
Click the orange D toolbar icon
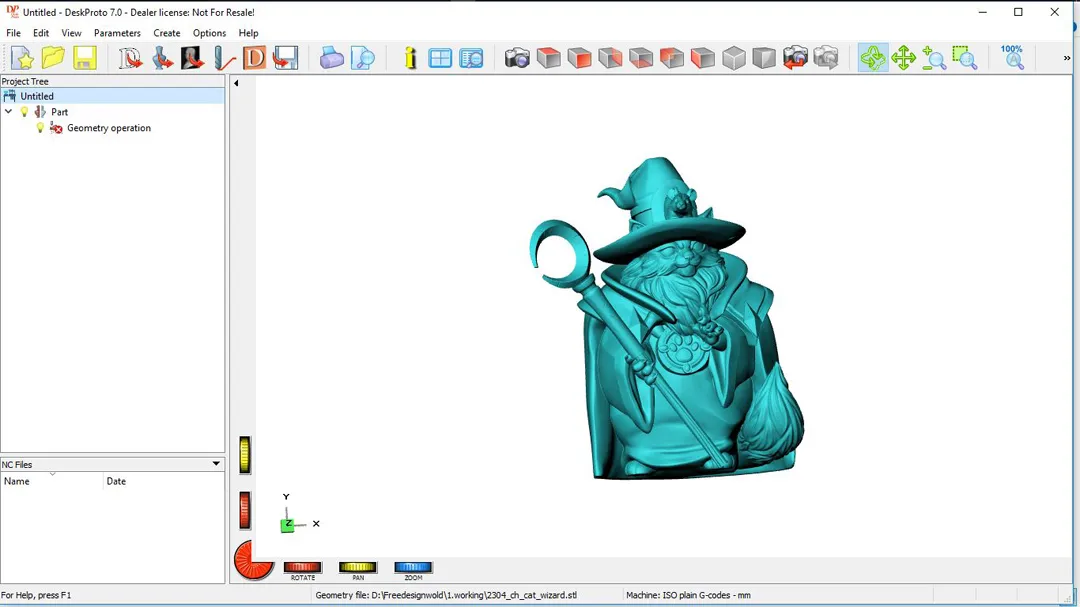click(254, 58)
